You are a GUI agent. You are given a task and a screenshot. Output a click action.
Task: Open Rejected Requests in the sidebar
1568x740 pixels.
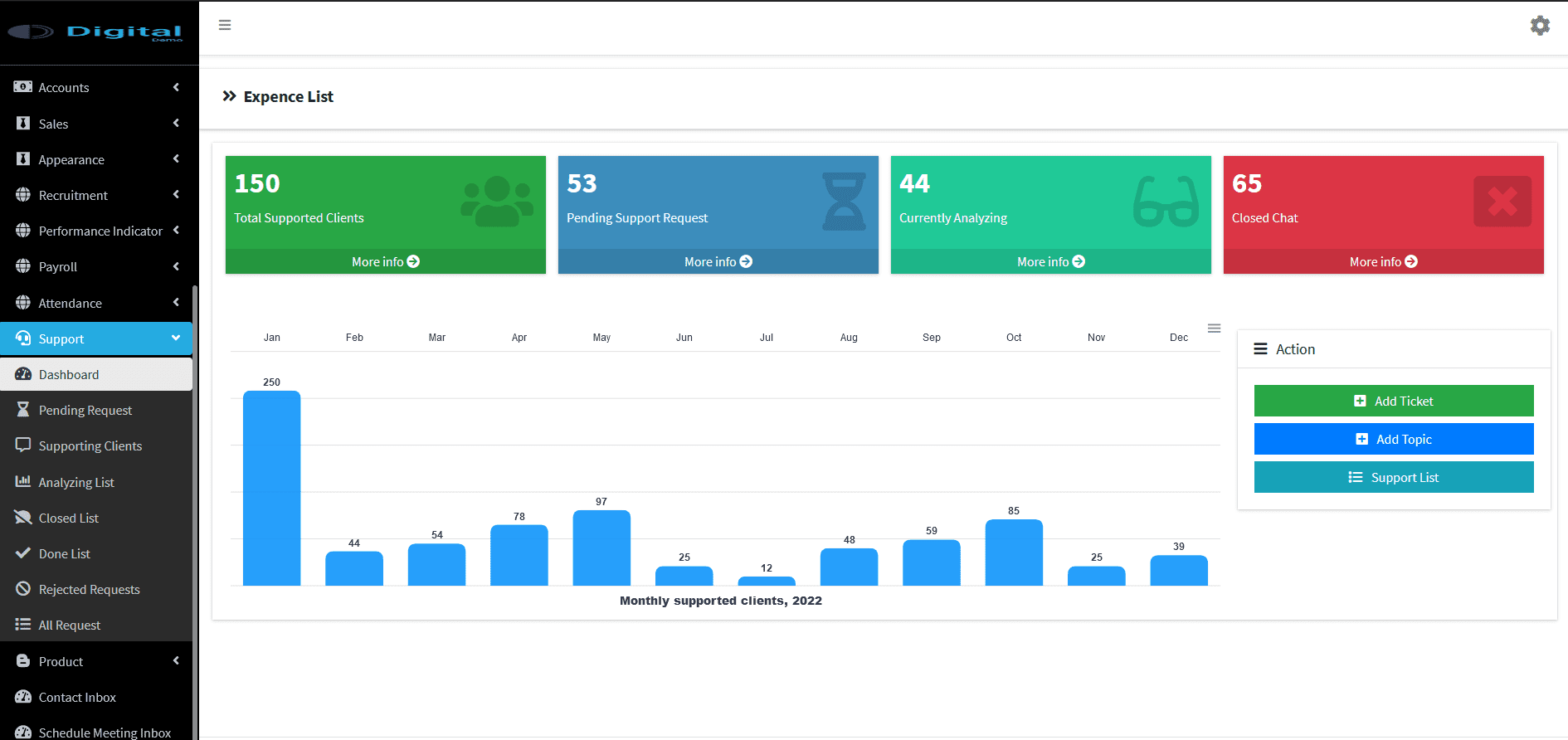pos(89,590)
